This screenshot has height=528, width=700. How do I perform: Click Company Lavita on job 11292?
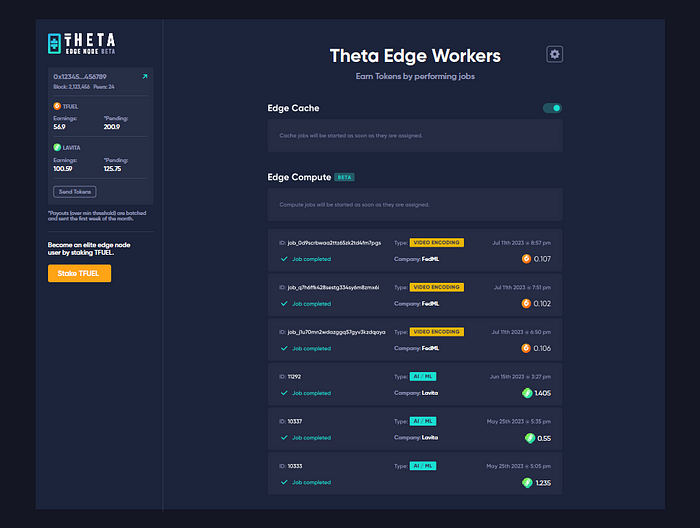coord(416,393)
